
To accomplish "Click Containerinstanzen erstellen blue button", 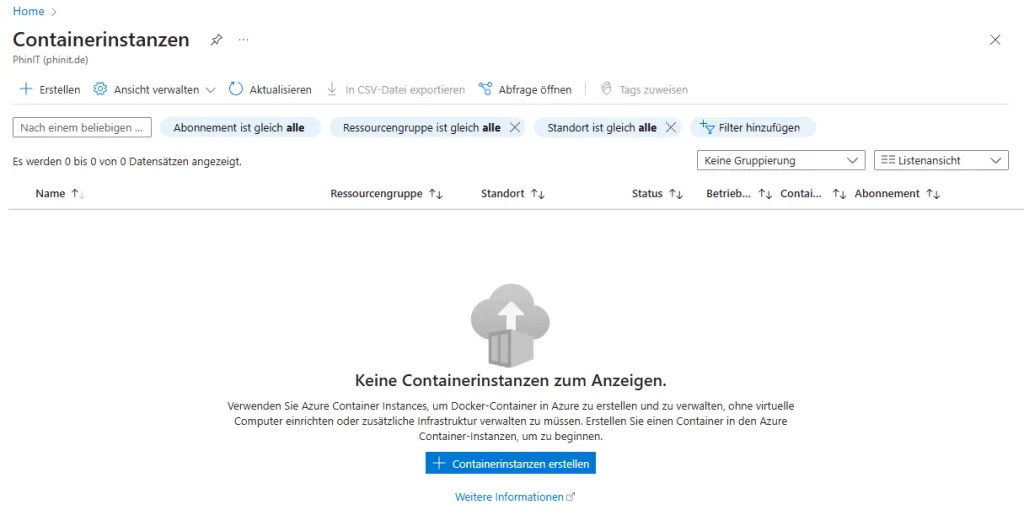I will coord(511,464).
